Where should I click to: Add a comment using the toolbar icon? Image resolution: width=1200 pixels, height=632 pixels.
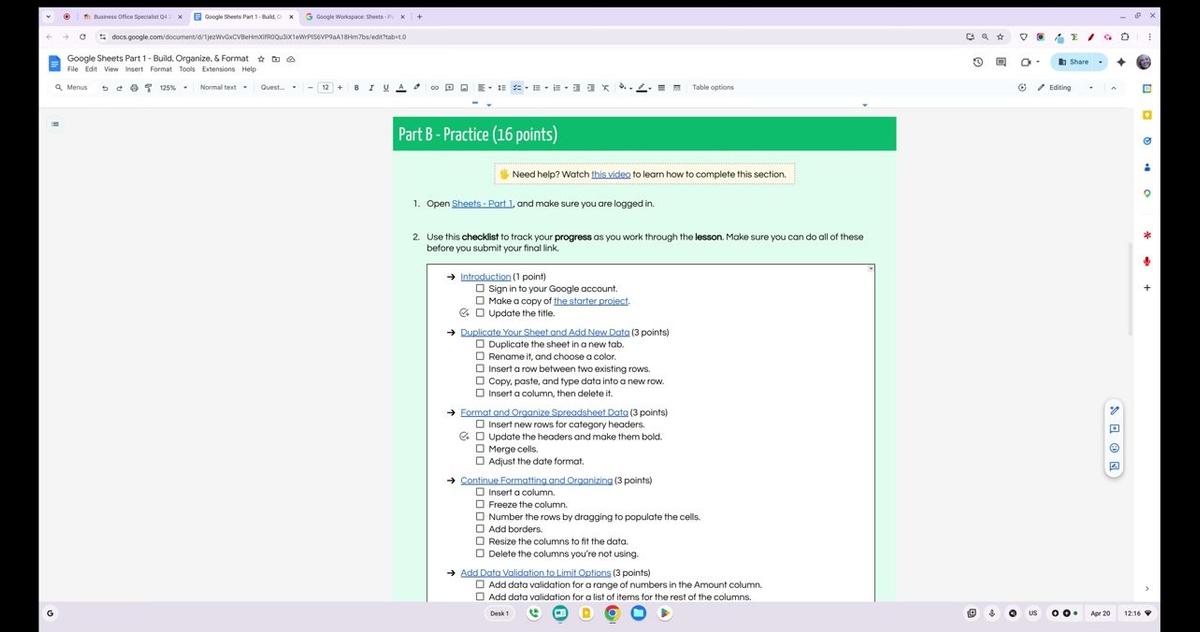pos(449,87)
